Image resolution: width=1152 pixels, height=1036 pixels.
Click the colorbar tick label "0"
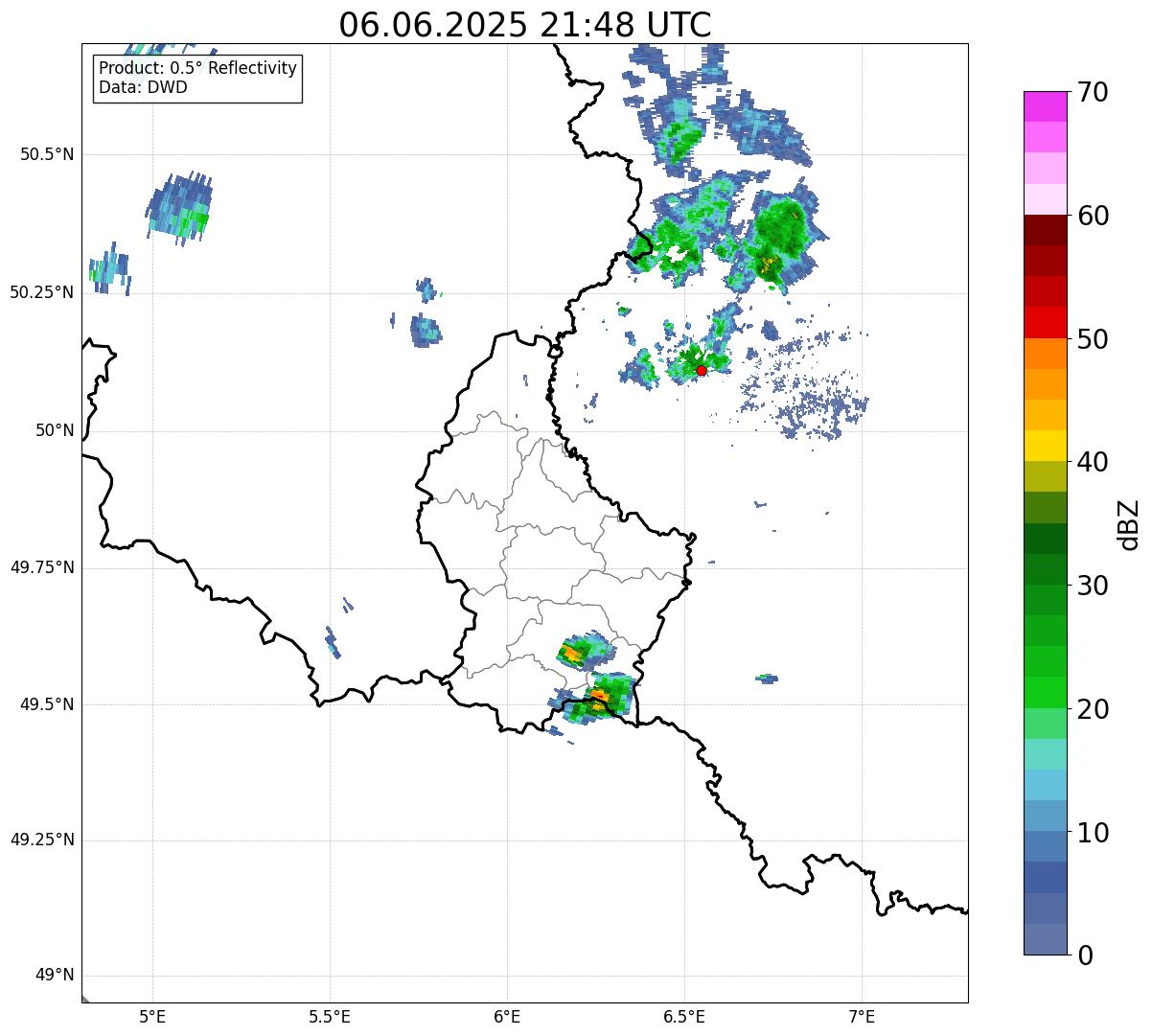point(1084,955)
